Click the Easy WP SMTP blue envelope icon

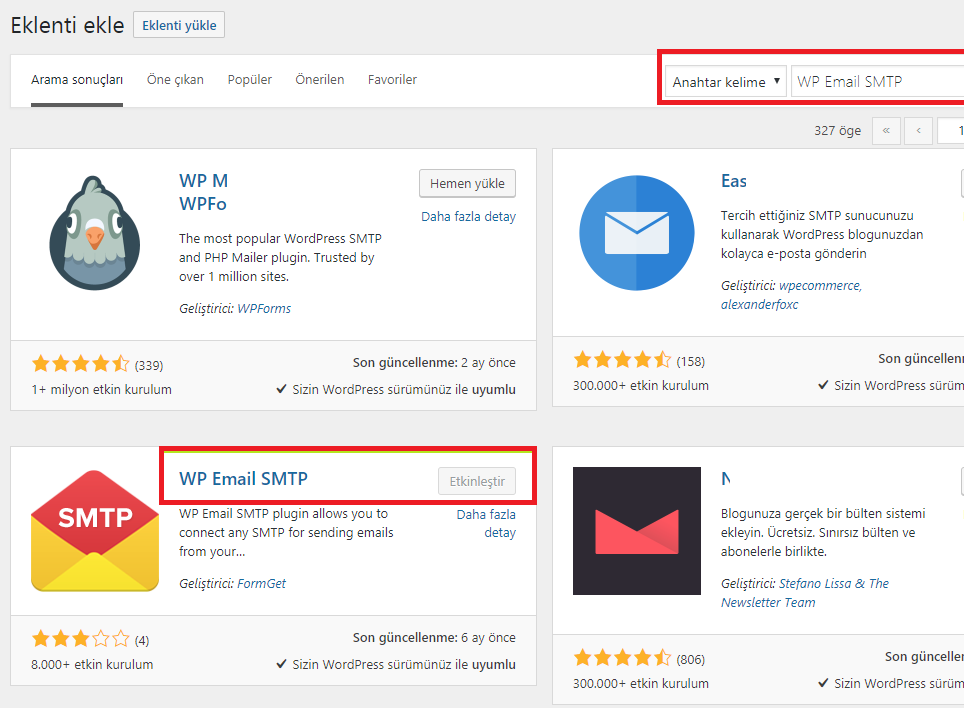tap(636, 233)
